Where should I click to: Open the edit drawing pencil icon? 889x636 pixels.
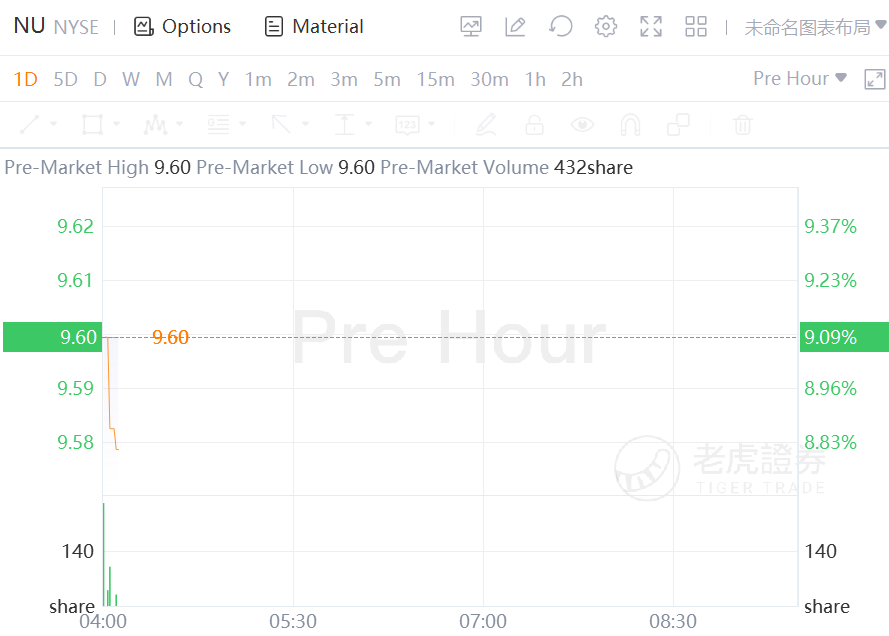(x=516, y=27)
